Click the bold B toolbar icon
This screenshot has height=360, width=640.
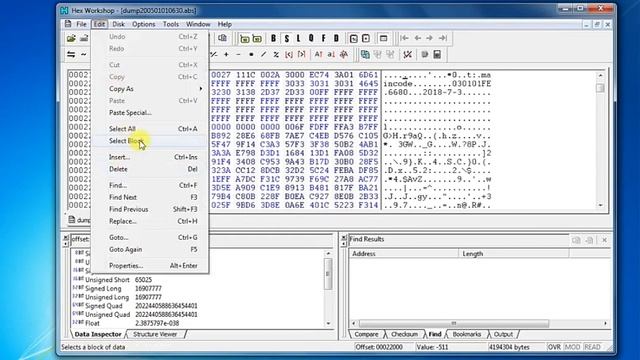coord(273,38)
